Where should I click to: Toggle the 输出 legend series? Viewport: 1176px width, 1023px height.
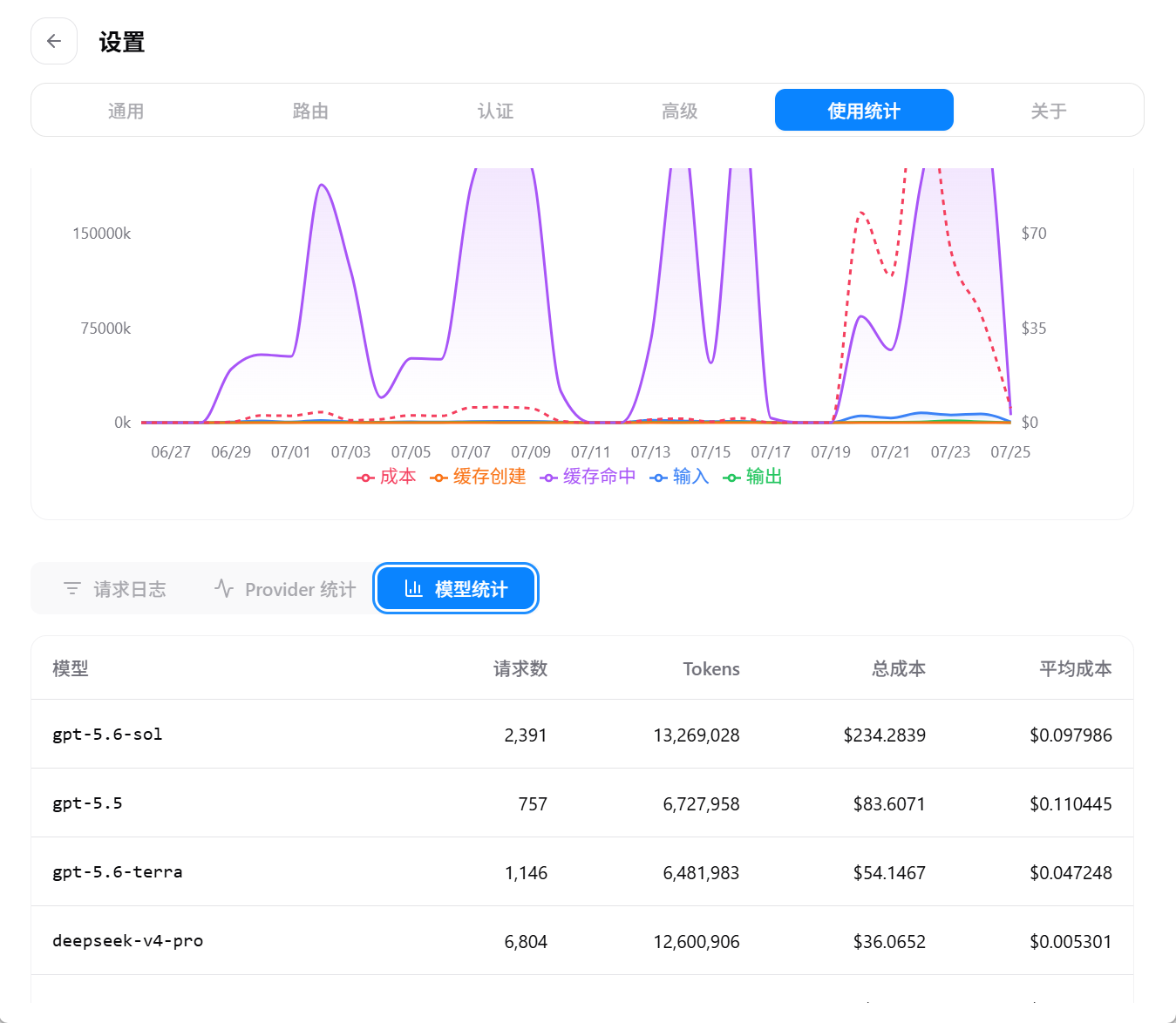click(x=753, y=477)
